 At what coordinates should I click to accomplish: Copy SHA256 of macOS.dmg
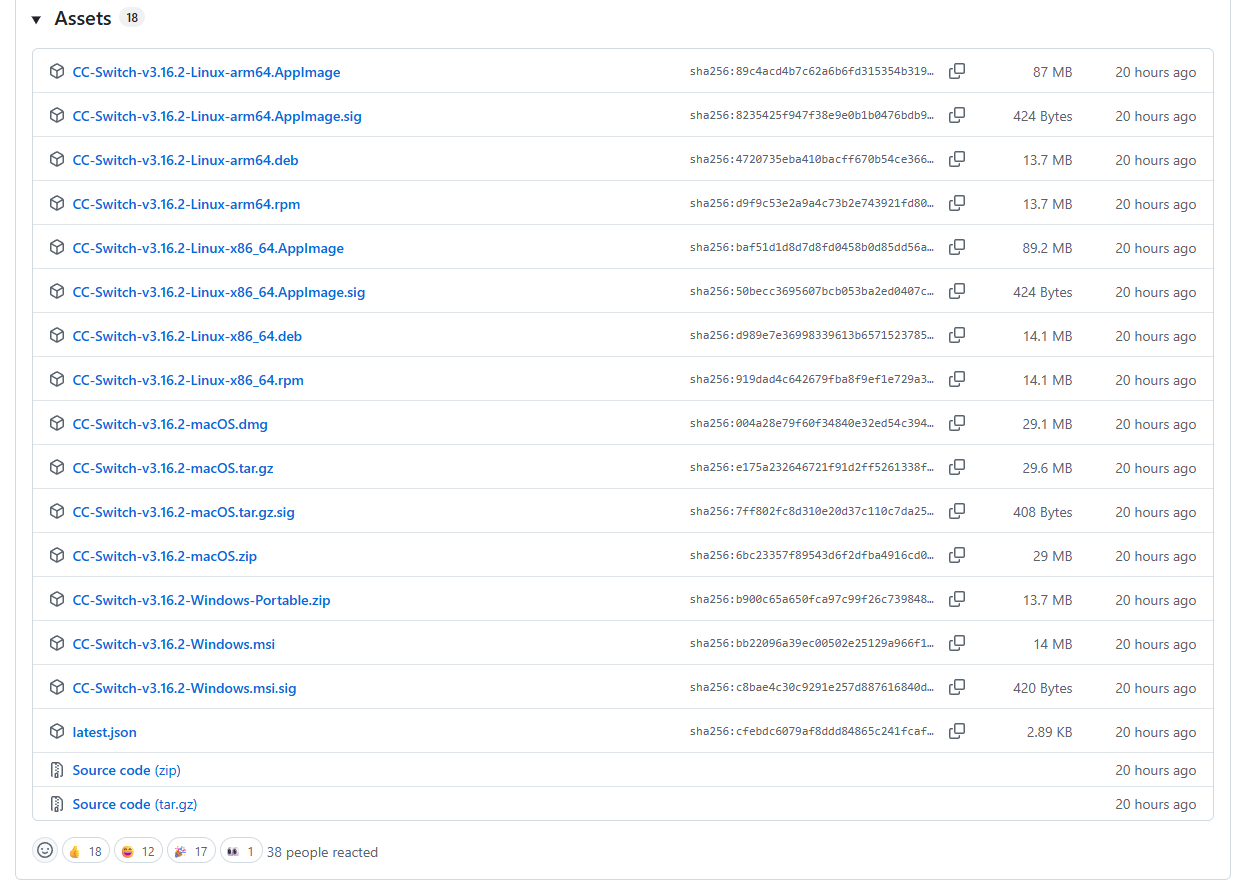957,423
